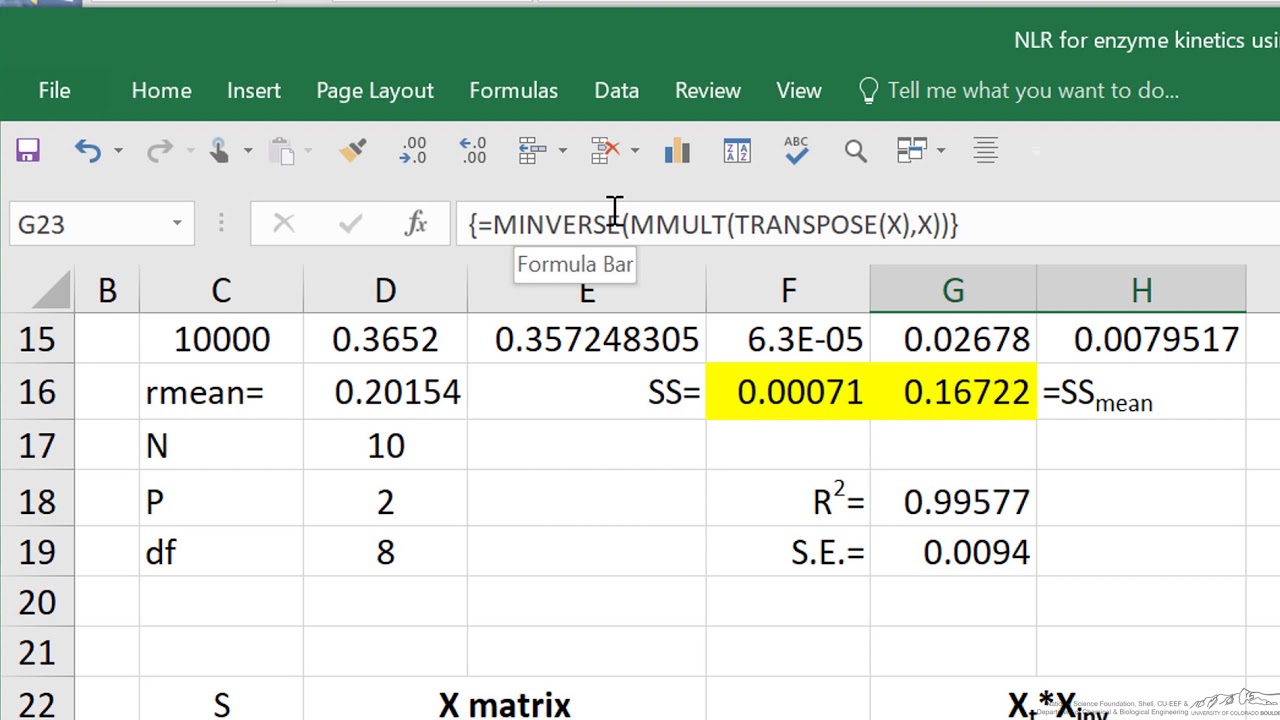This screenshot has height=720, width=1280.
Task: Click the N value cell 10
Action: coord(385,445)
